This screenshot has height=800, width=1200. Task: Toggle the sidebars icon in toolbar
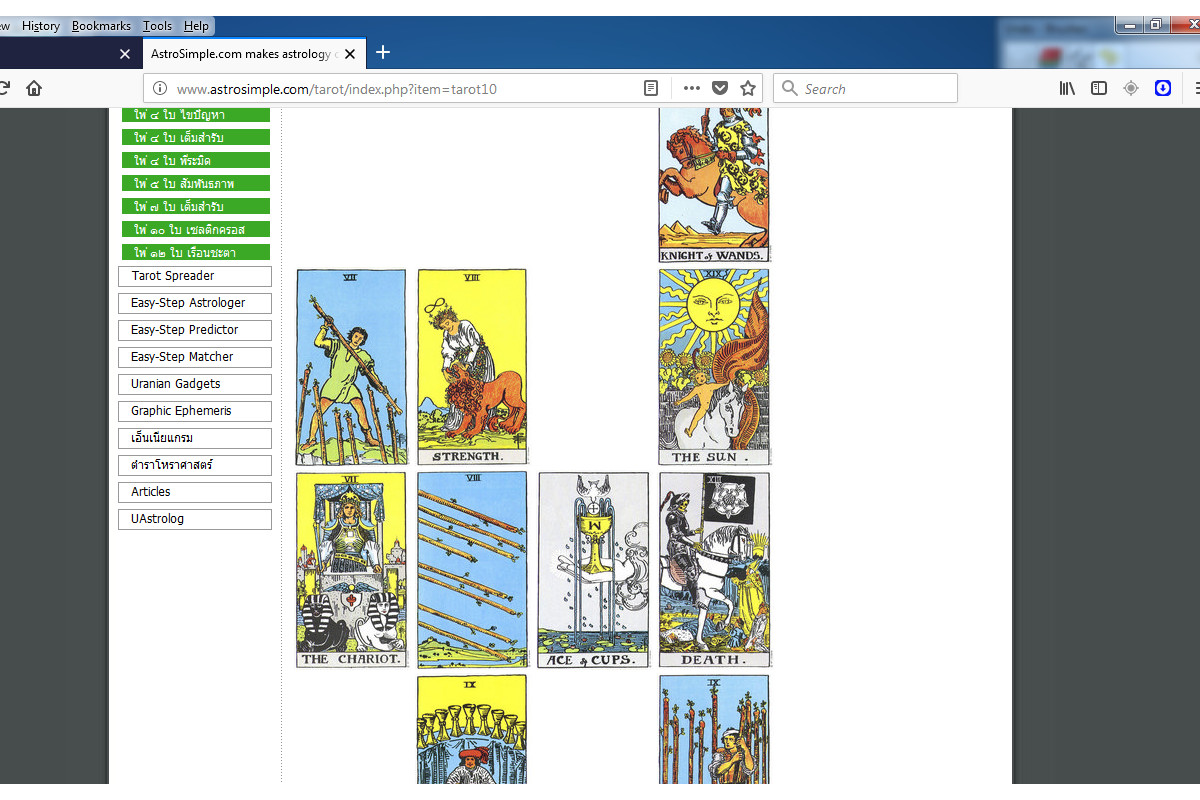[1099, 88]
